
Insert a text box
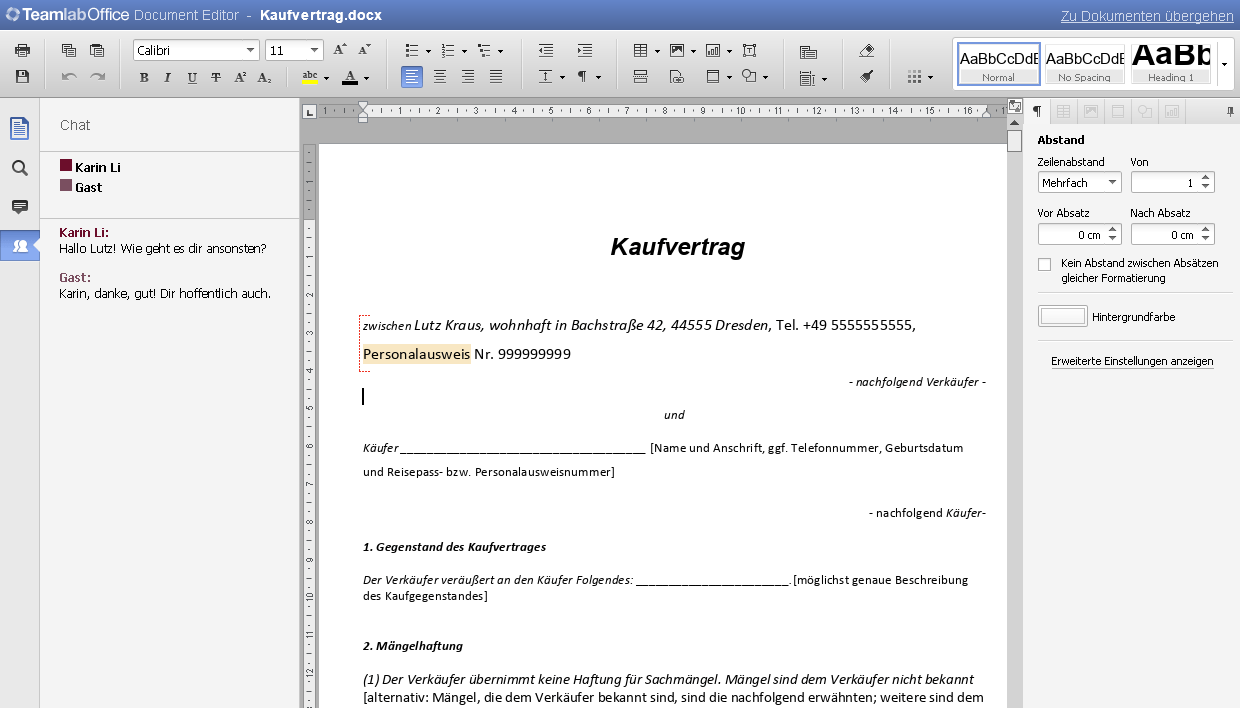click(750, 50)
